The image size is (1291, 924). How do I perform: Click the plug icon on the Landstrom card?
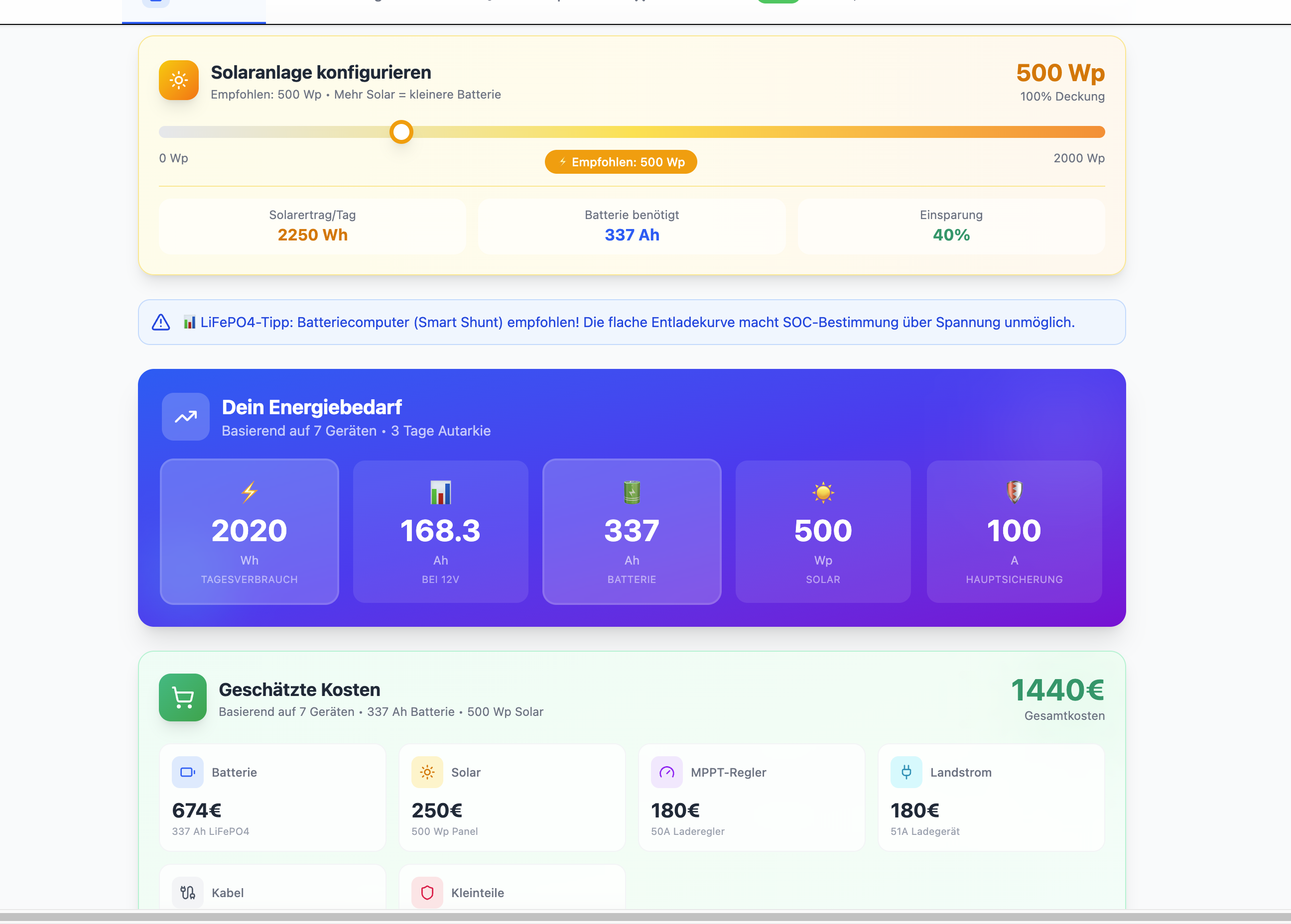click(x=906, y=772)
